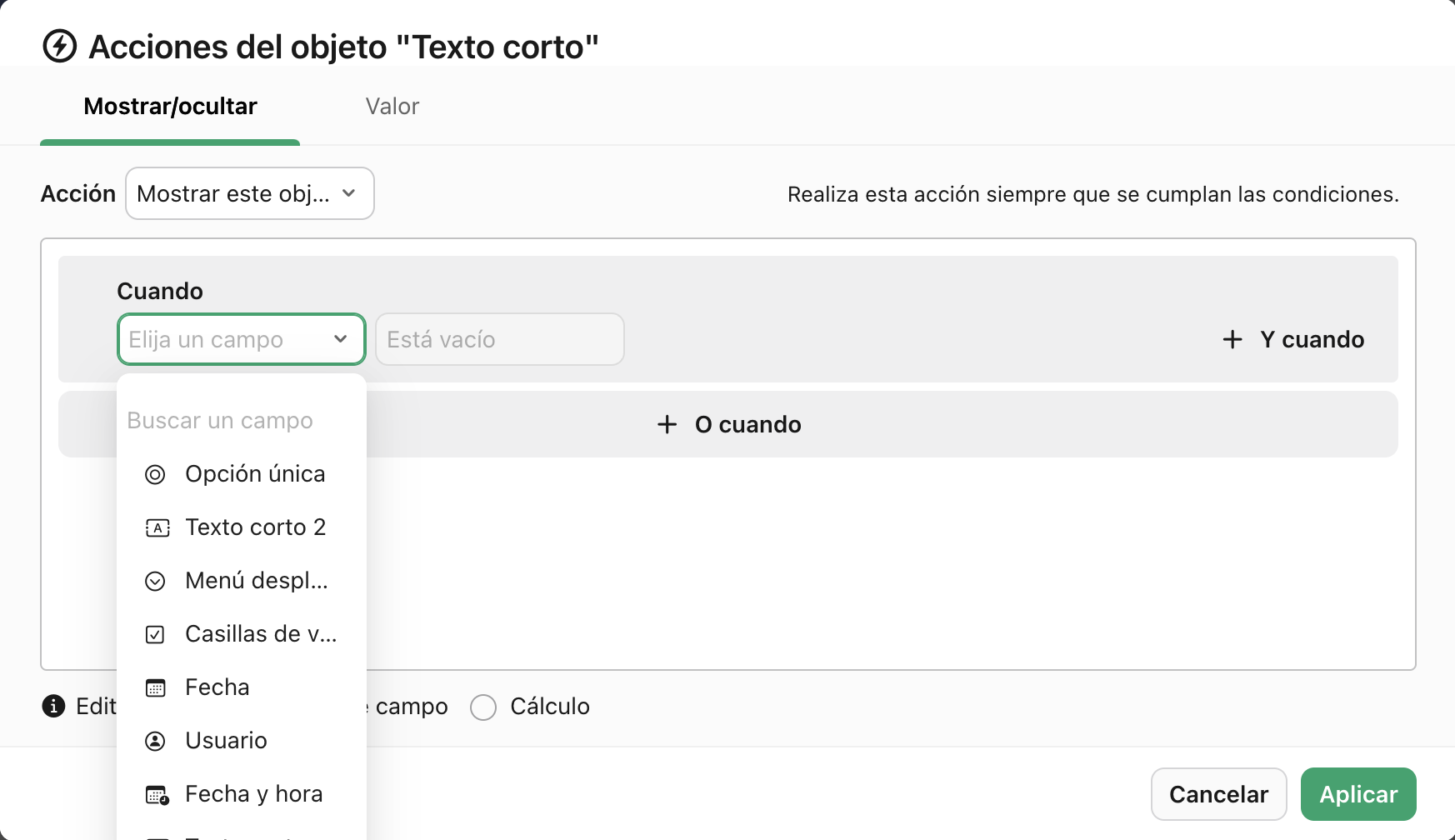The width and height of the screenshot is (1455, 840).
Task: Select the Mostrar/ocultar tab
Action: click(169, 106)
